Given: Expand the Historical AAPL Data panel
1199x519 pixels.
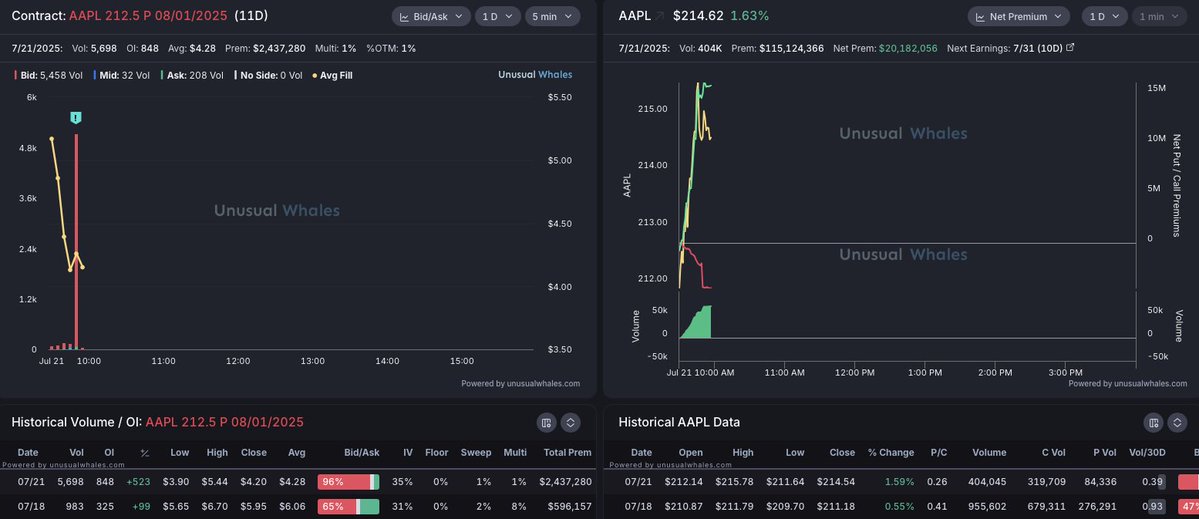Looking at the screenshot, I should (1177, 422).
